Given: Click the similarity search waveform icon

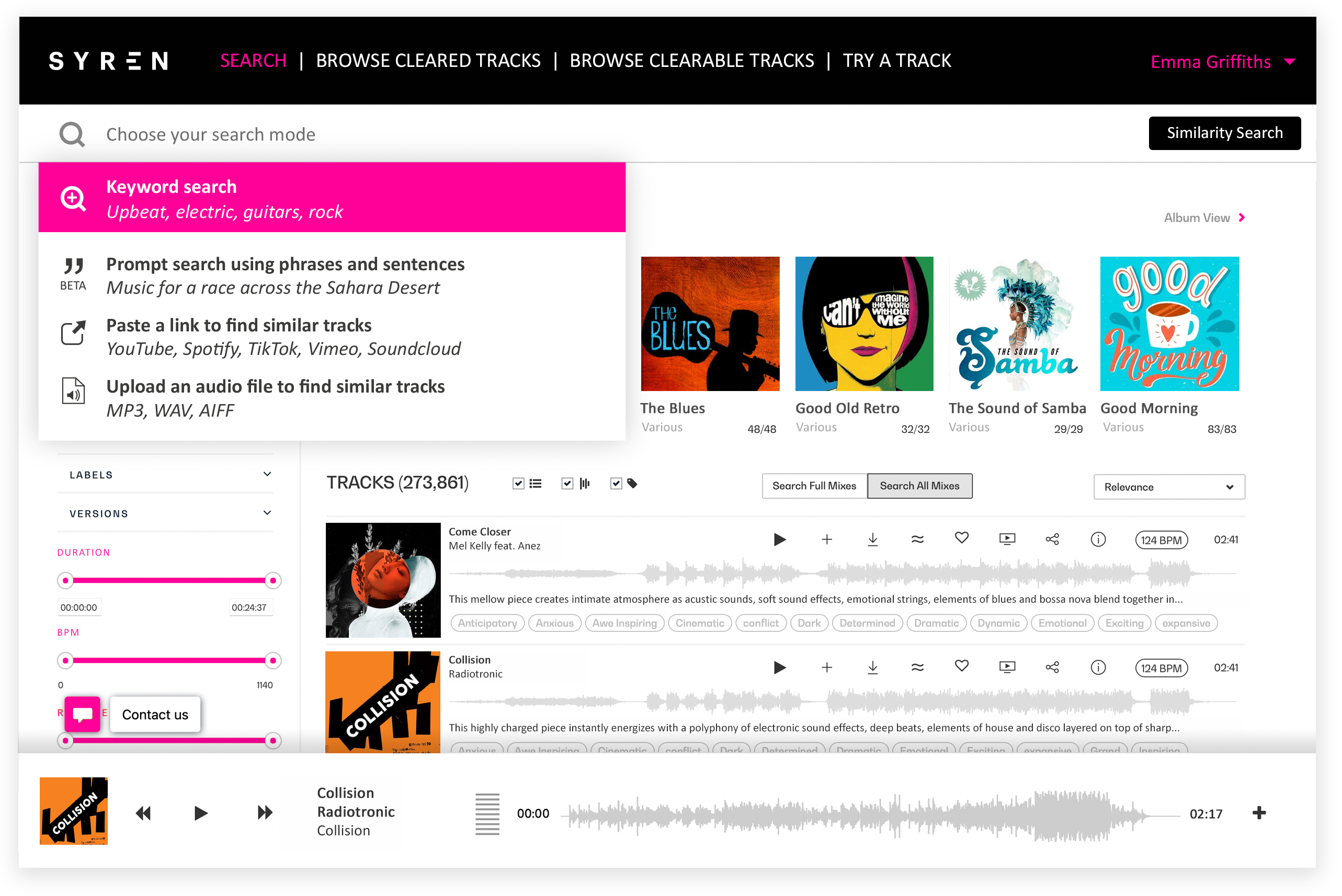Looking at the screenshot, I should point(918,538).
